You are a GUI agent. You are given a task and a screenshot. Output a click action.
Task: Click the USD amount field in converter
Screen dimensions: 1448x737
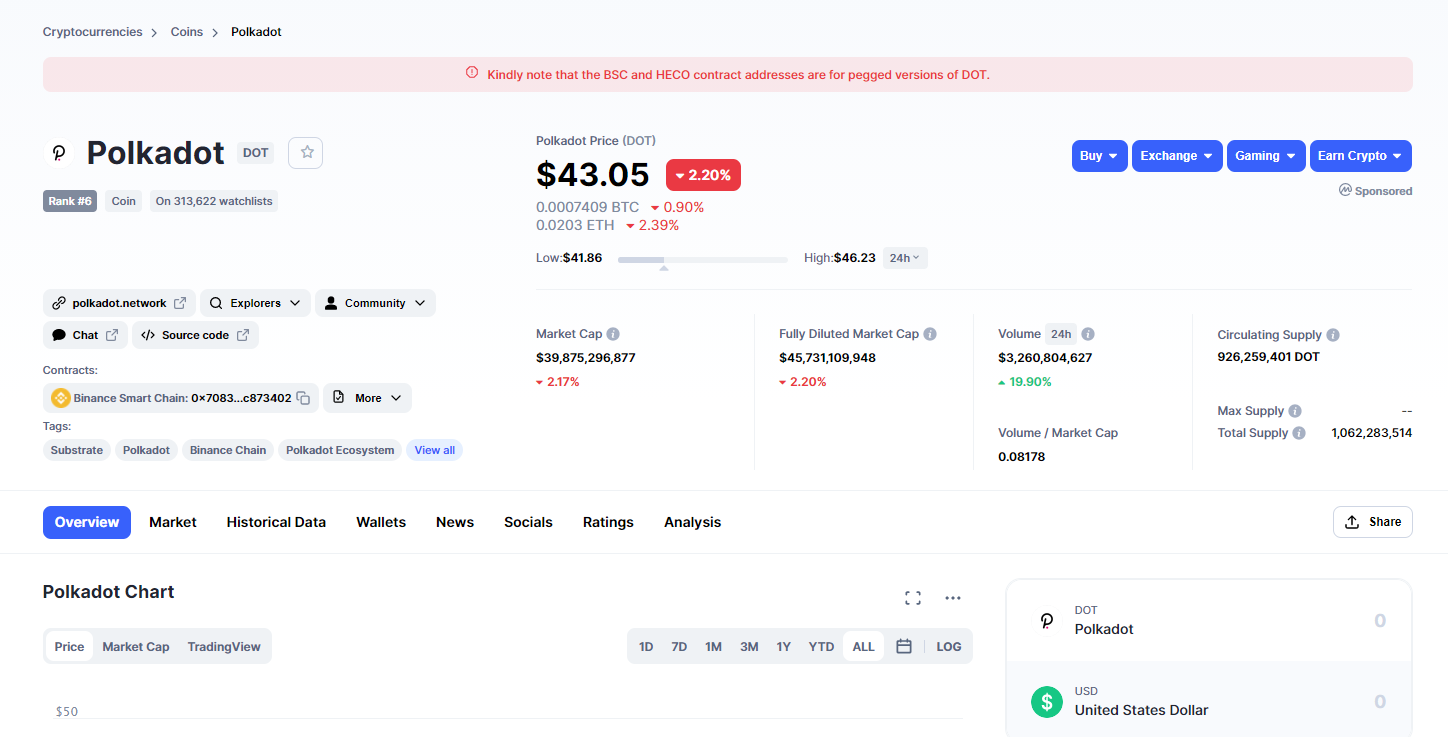click(1379, 702)
